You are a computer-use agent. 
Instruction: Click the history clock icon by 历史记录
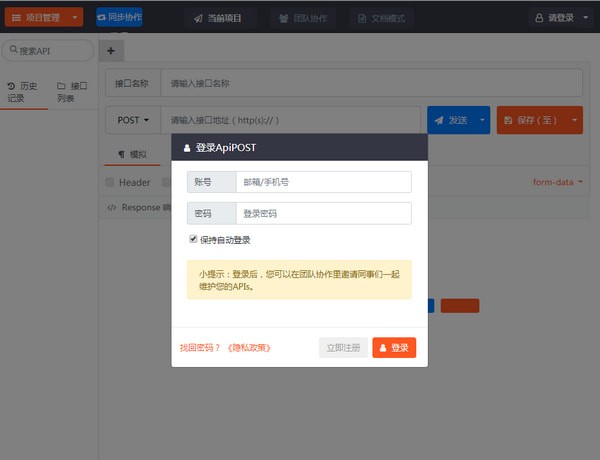click(x=11, y=86)
